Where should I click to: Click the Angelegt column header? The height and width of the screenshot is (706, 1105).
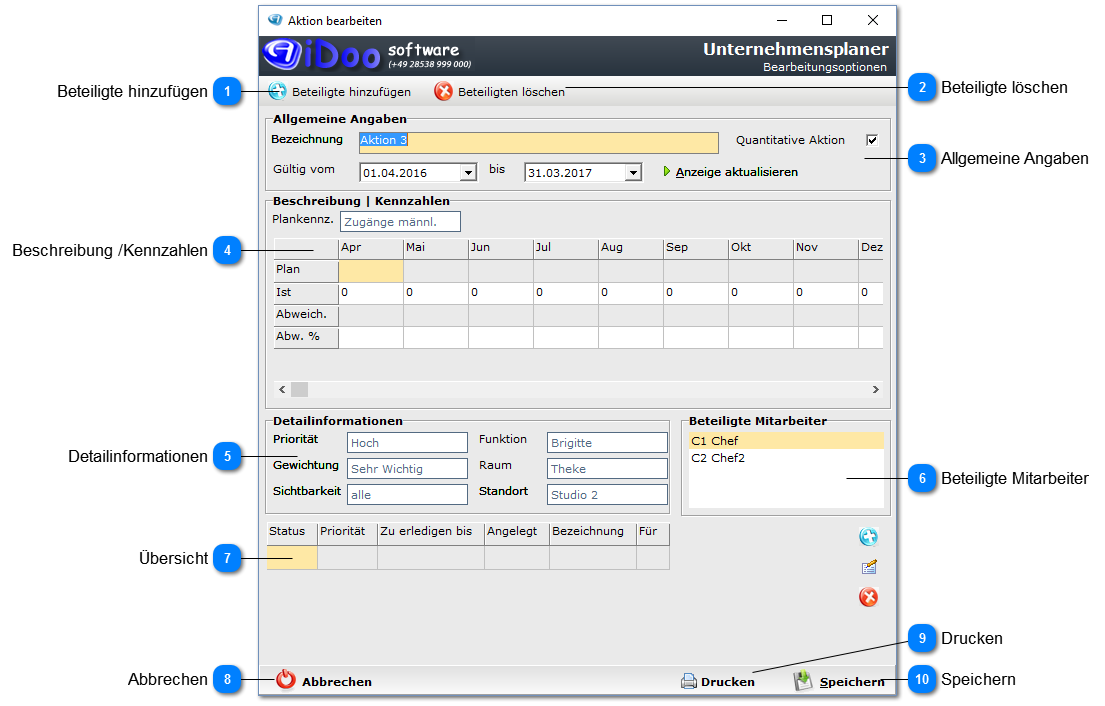point(517,532)
